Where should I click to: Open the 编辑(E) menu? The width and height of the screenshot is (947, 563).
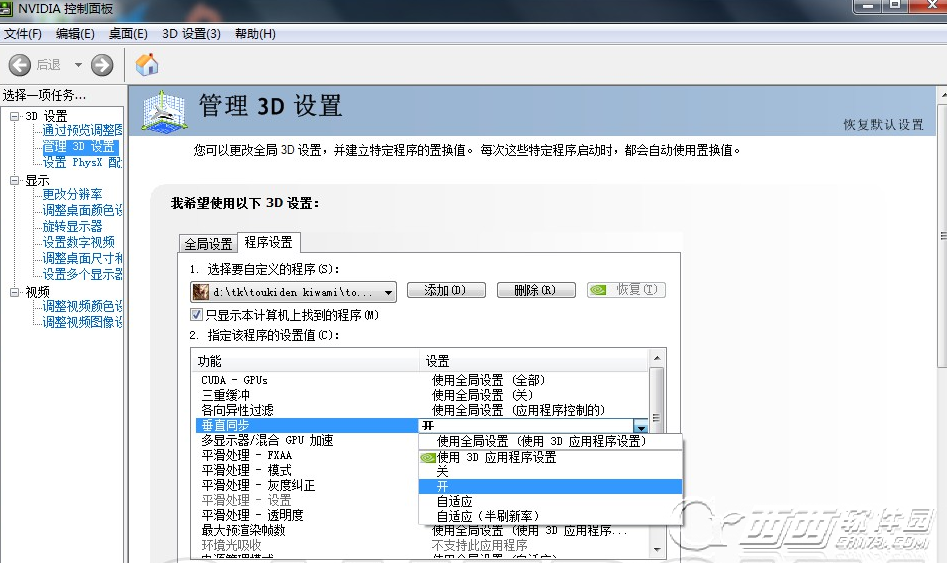click(x=75, y=34)
